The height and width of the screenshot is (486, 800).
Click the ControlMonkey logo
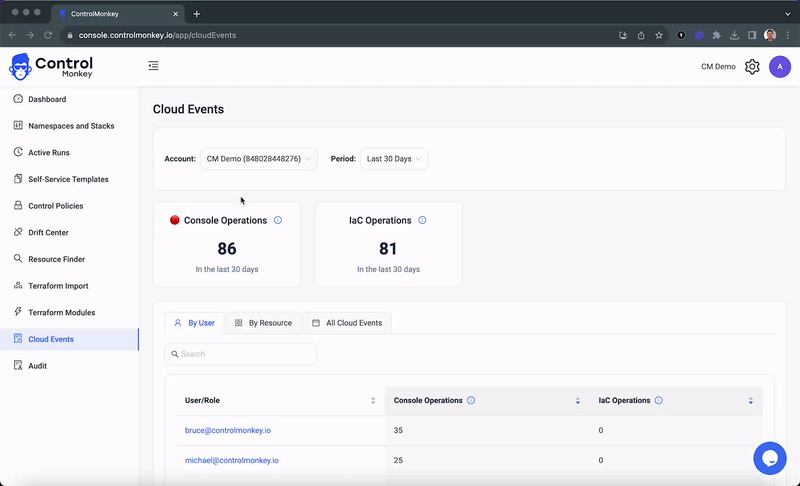click(50, 66)
